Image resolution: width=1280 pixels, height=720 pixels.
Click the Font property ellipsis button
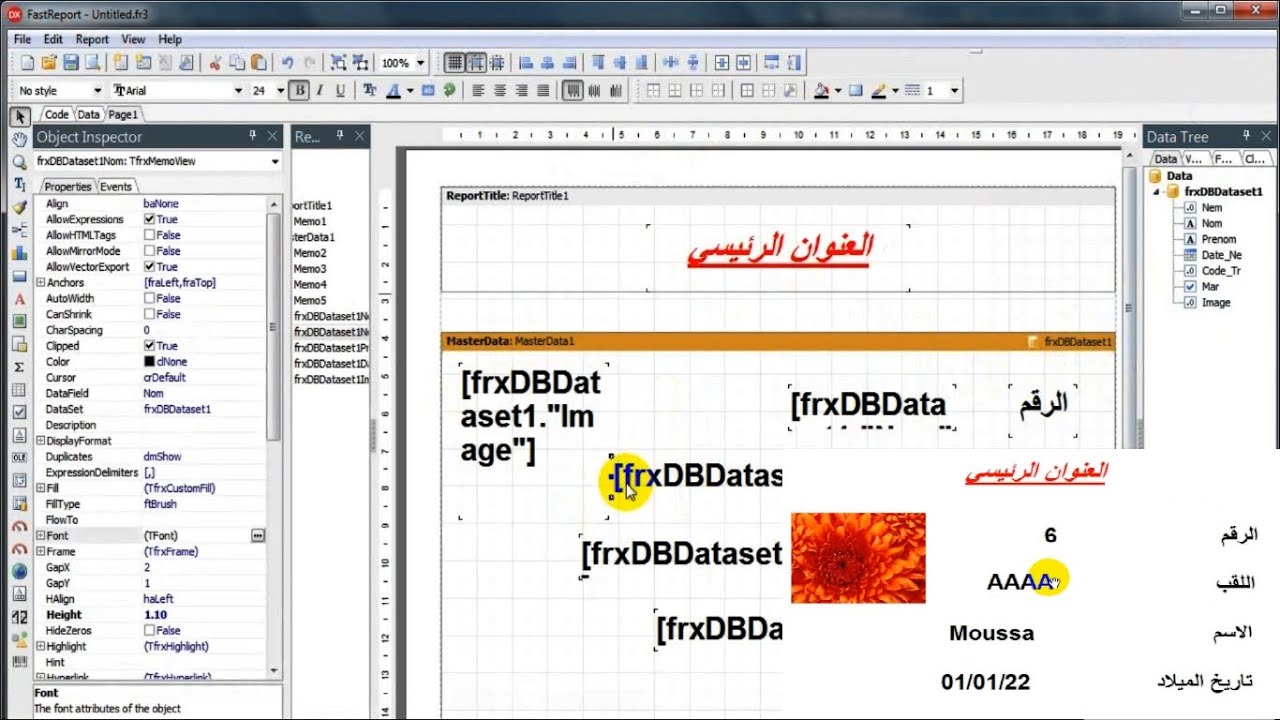(x=258, y=536)
